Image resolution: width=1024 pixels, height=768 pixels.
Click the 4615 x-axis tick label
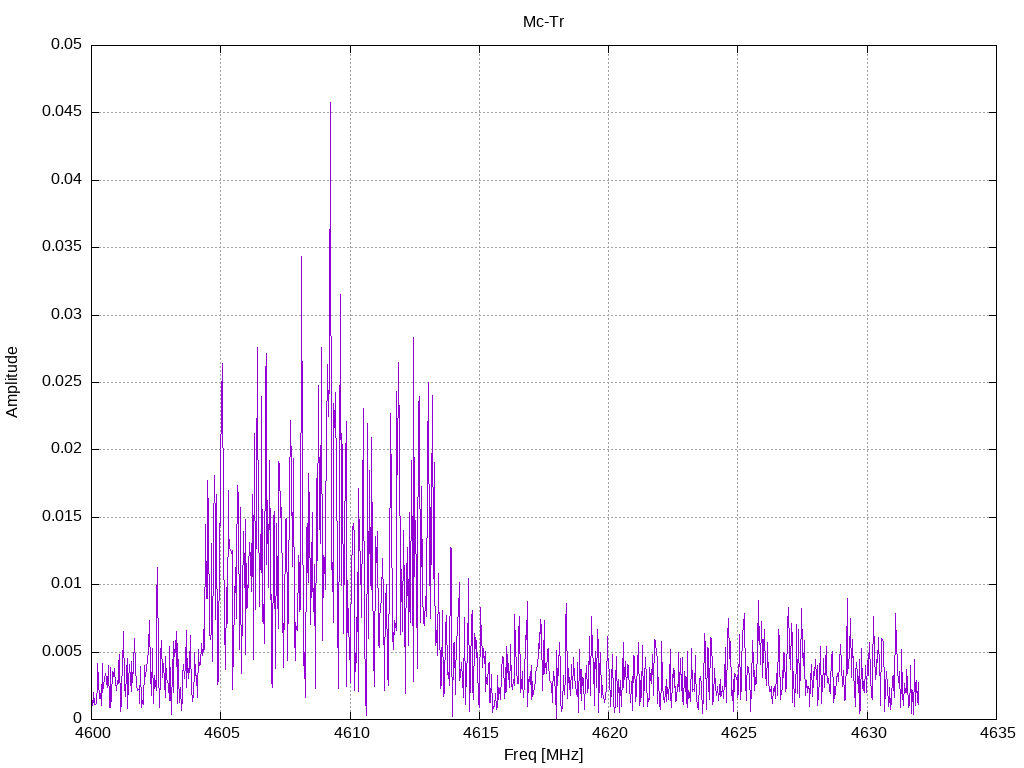coord(479,733)
